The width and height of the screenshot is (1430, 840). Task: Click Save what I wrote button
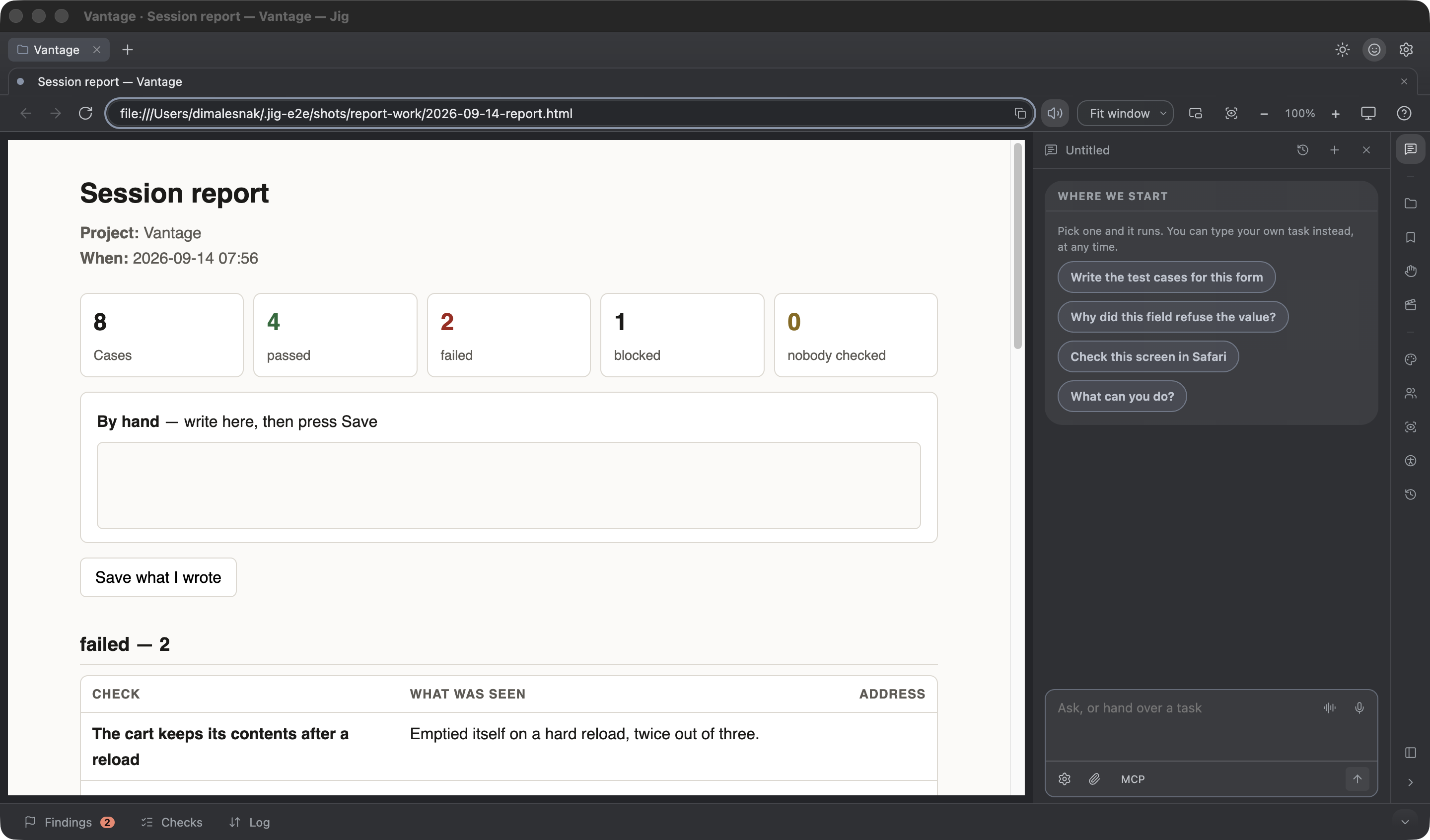coord(158,577)
